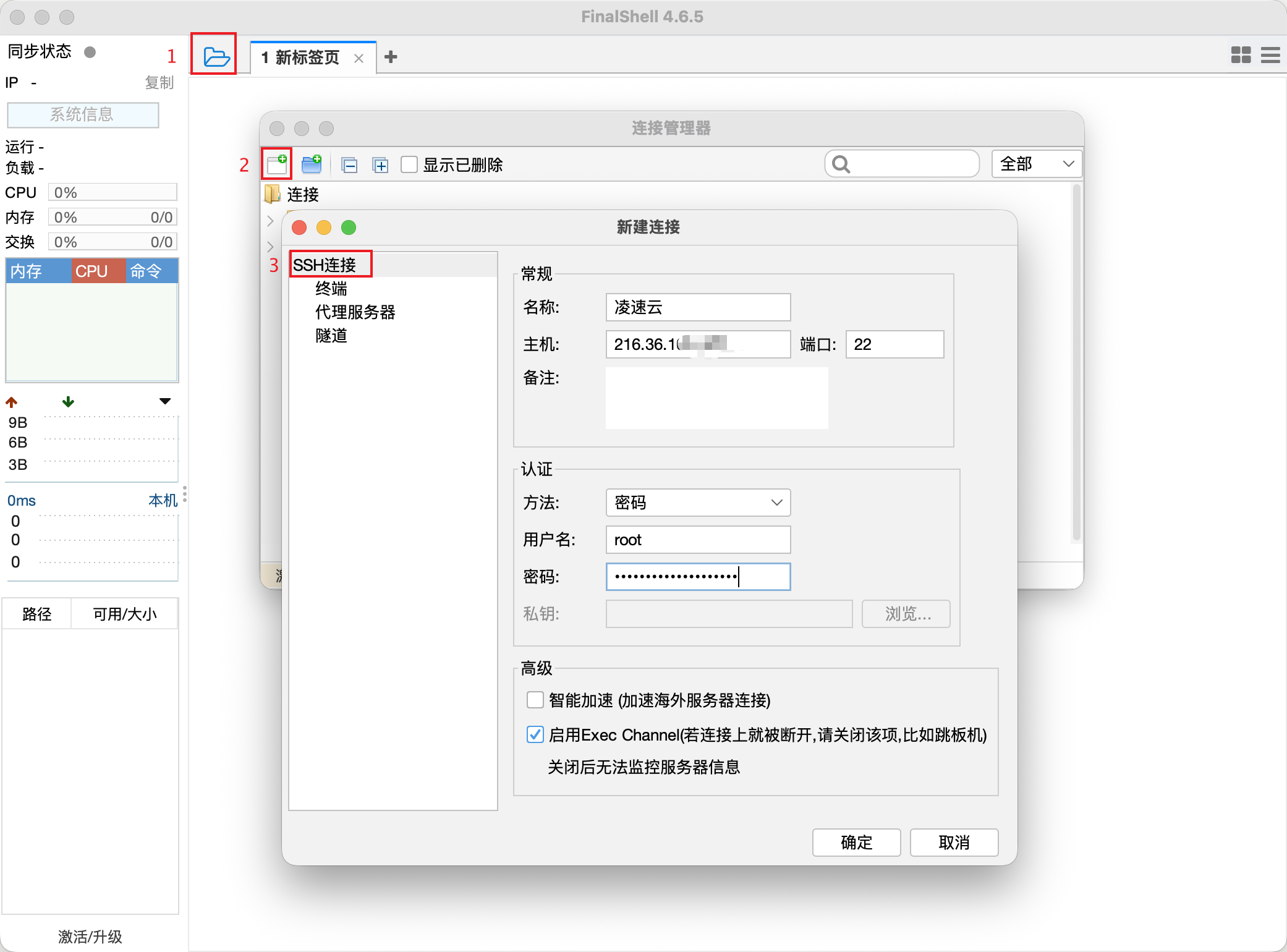This screenshot has width=1287, height=952.
Task: Close the 新建连接 dialog with red button
Action: [x=299, y=227]
